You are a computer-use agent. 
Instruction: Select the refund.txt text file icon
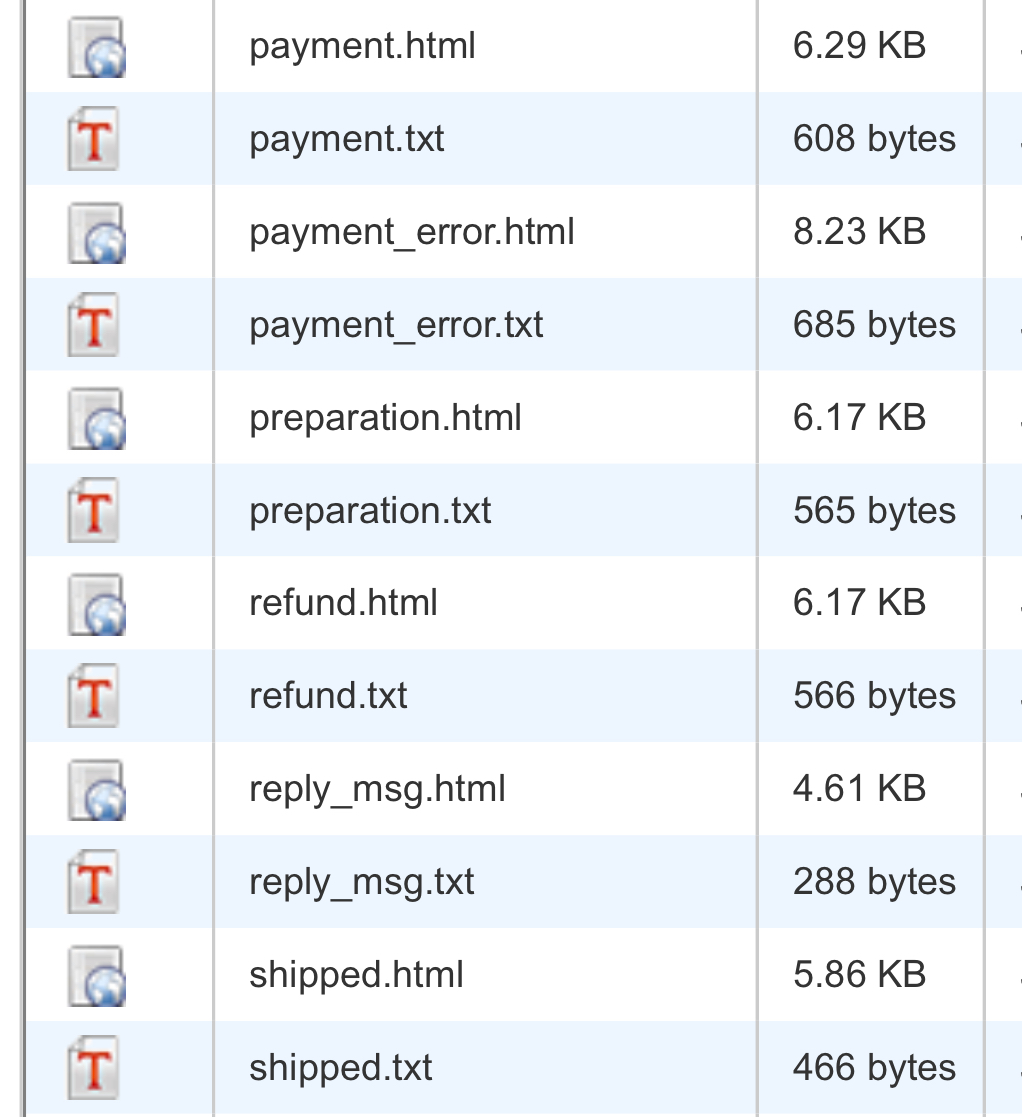[x=94, y=696]
